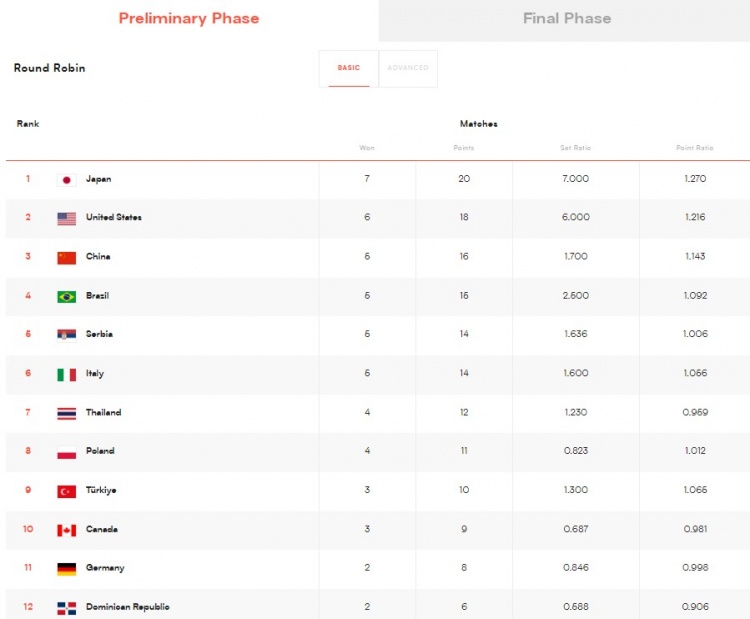Click the Canada flag icon
The width and height of the screenshot is (750, 619).
[x=66, y=530]
